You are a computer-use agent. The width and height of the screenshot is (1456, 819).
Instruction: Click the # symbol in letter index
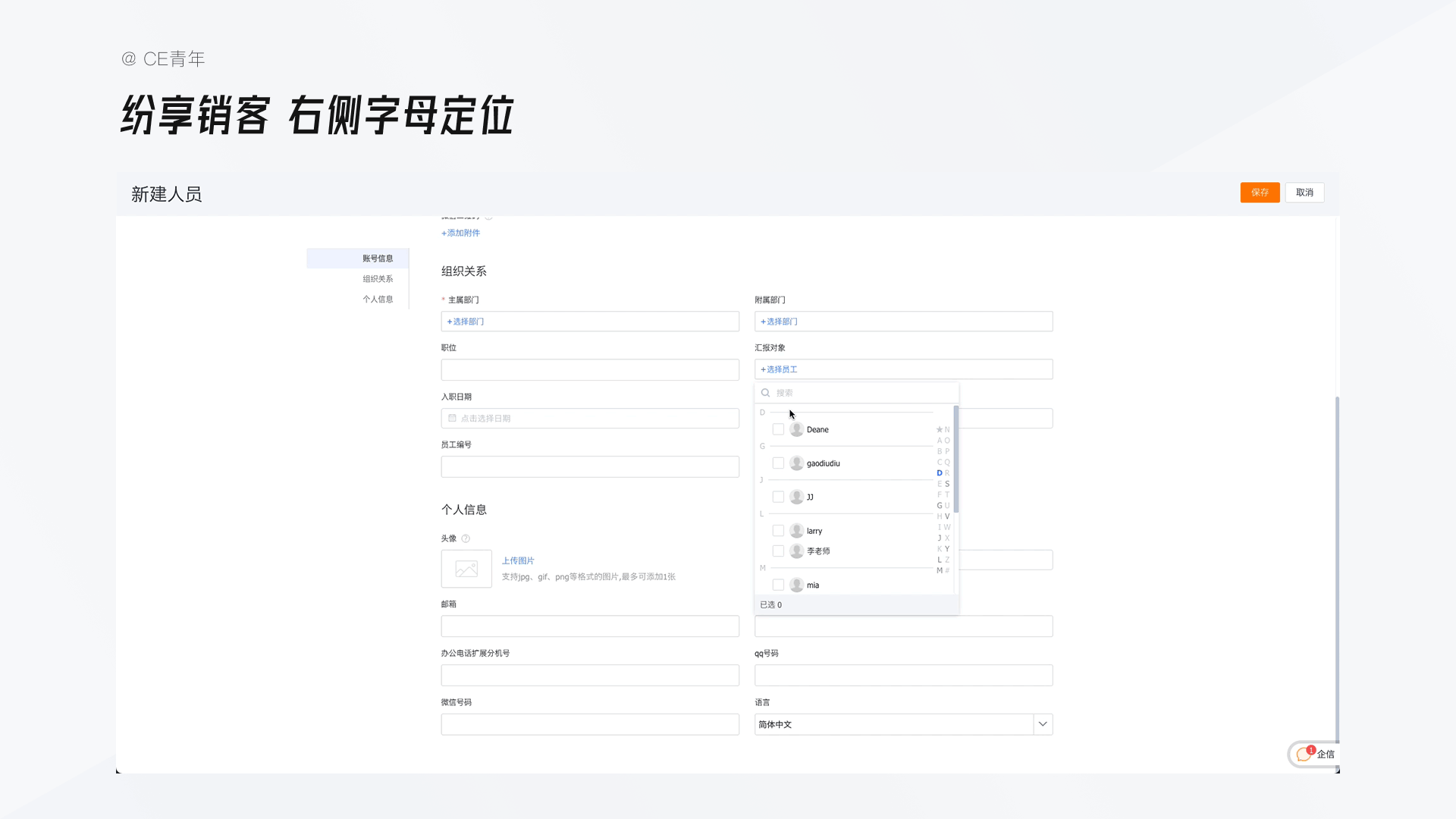click(x=947, y=570)
